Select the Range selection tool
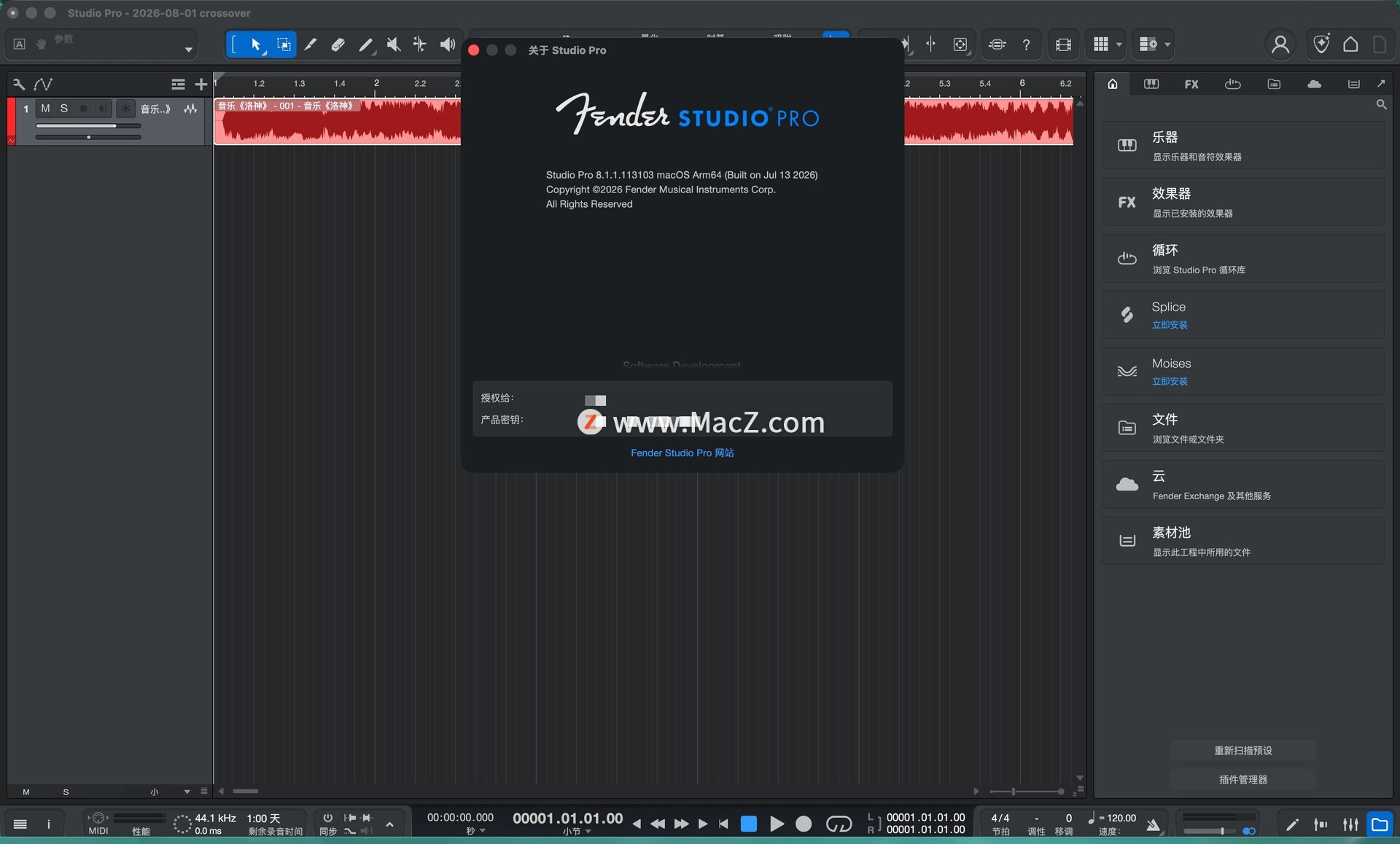 (284, 44)
